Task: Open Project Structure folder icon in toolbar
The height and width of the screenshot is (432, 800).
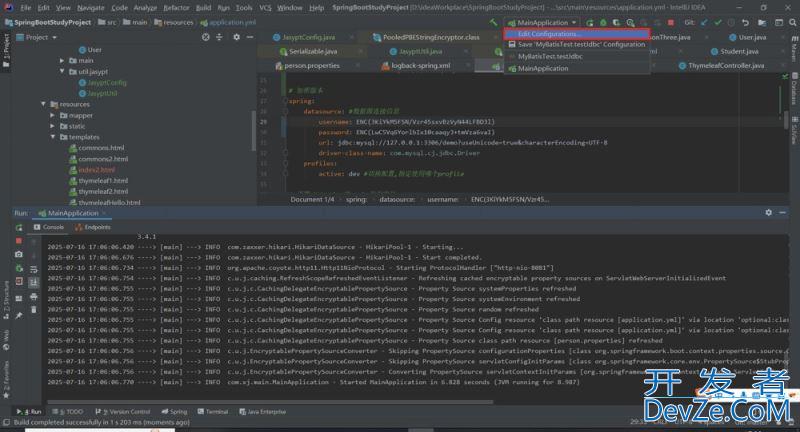Action: click(x=762, y=22)
